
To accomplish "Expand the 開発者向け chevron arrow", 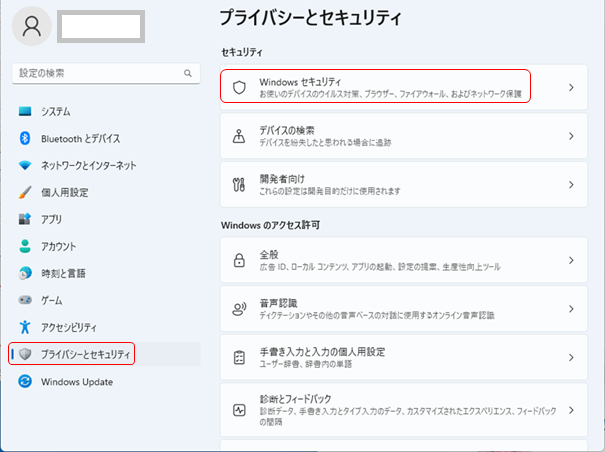I will 571,184.
